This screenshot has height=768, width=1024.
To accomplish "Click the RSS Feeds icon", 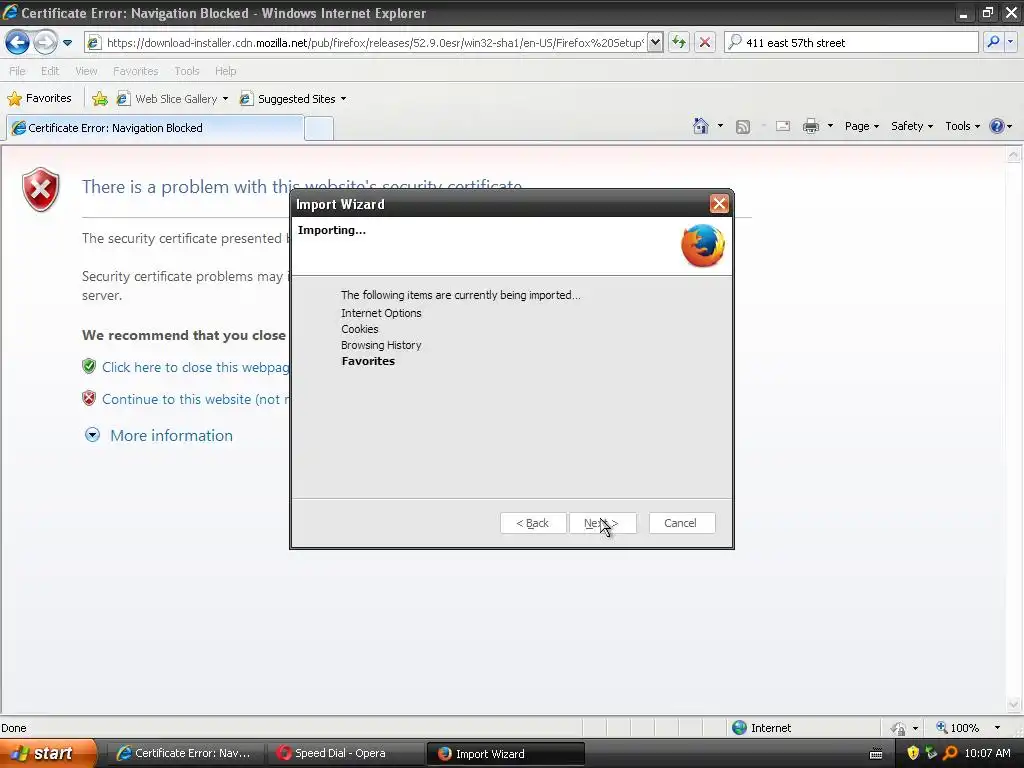I will click(743, 127).
